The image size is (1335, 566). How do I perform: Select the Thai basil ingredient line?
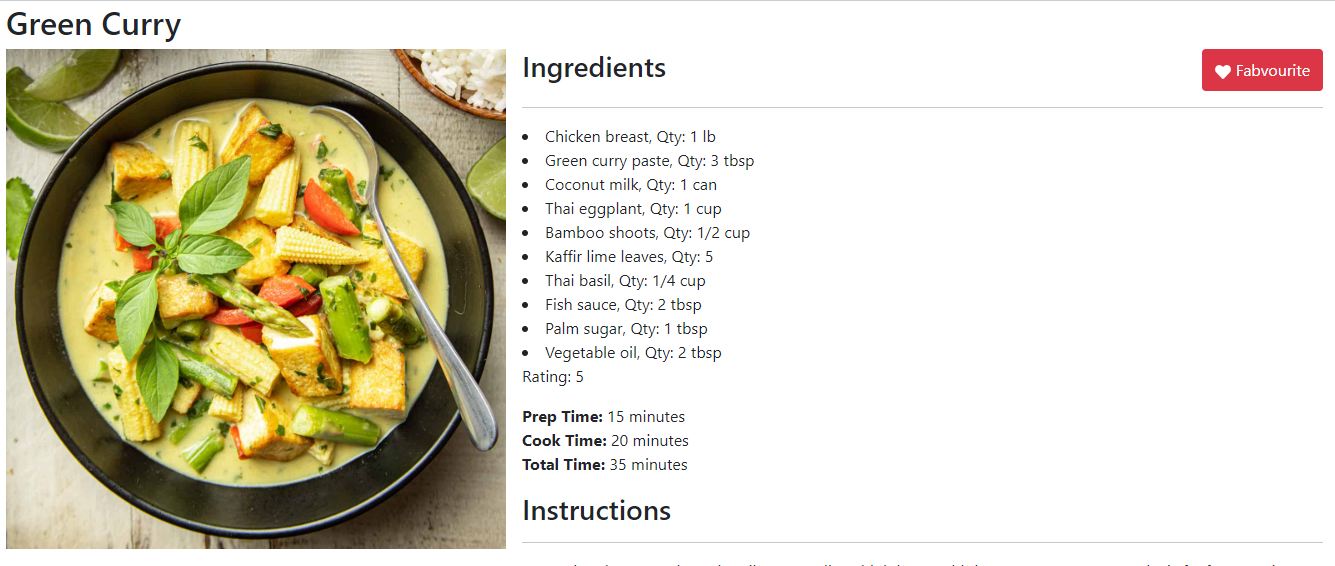point(625,281)
